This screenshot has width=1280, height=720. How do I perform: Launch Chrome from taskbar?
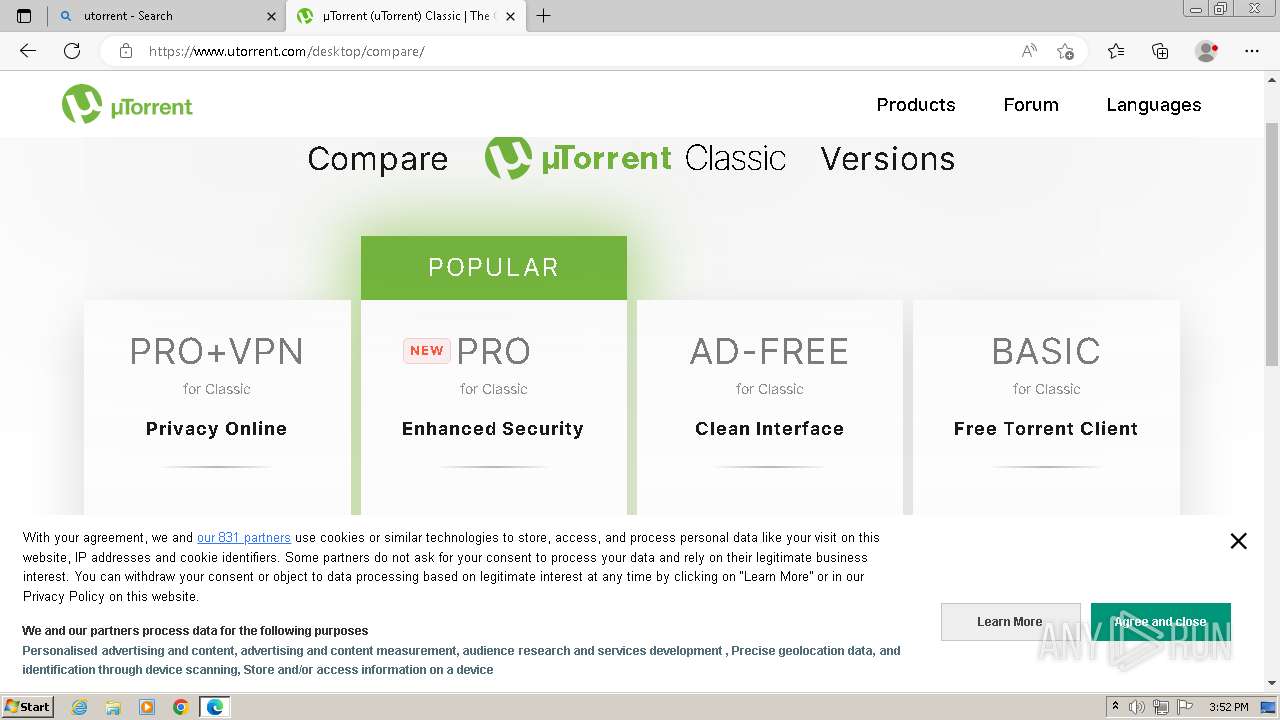click(181, 707)
